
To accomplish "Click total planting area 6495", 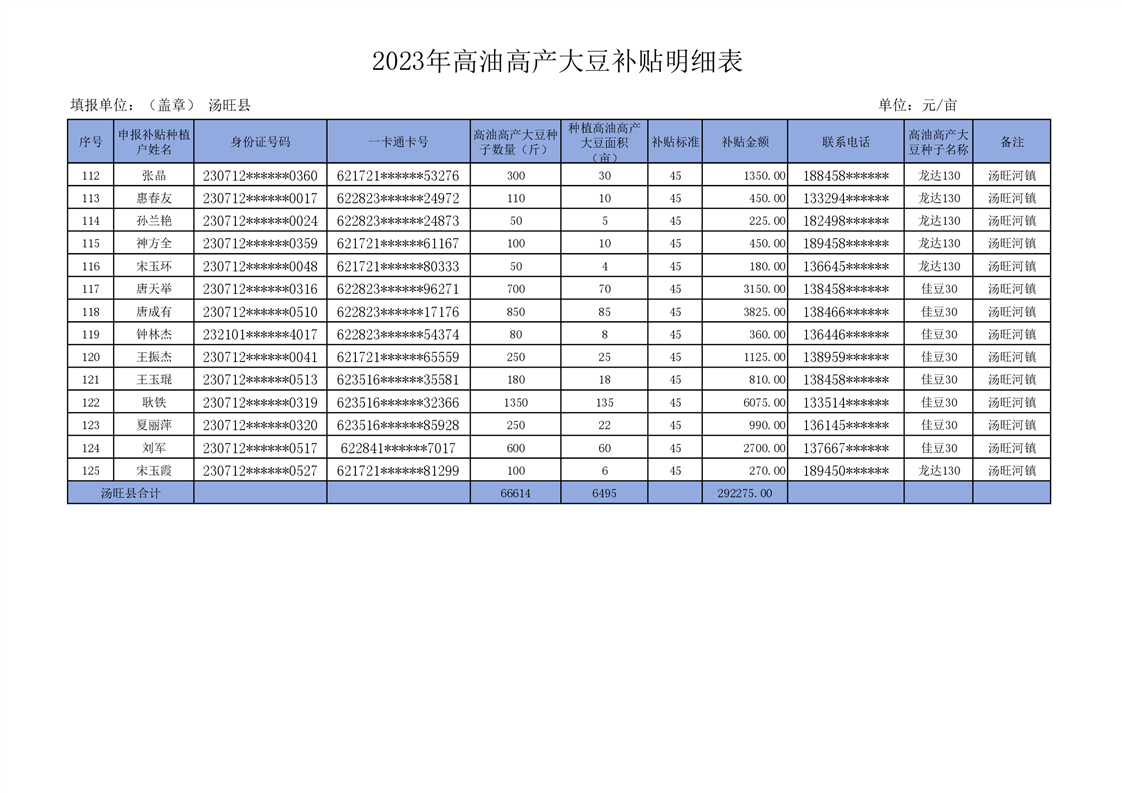I will point(605,493).
